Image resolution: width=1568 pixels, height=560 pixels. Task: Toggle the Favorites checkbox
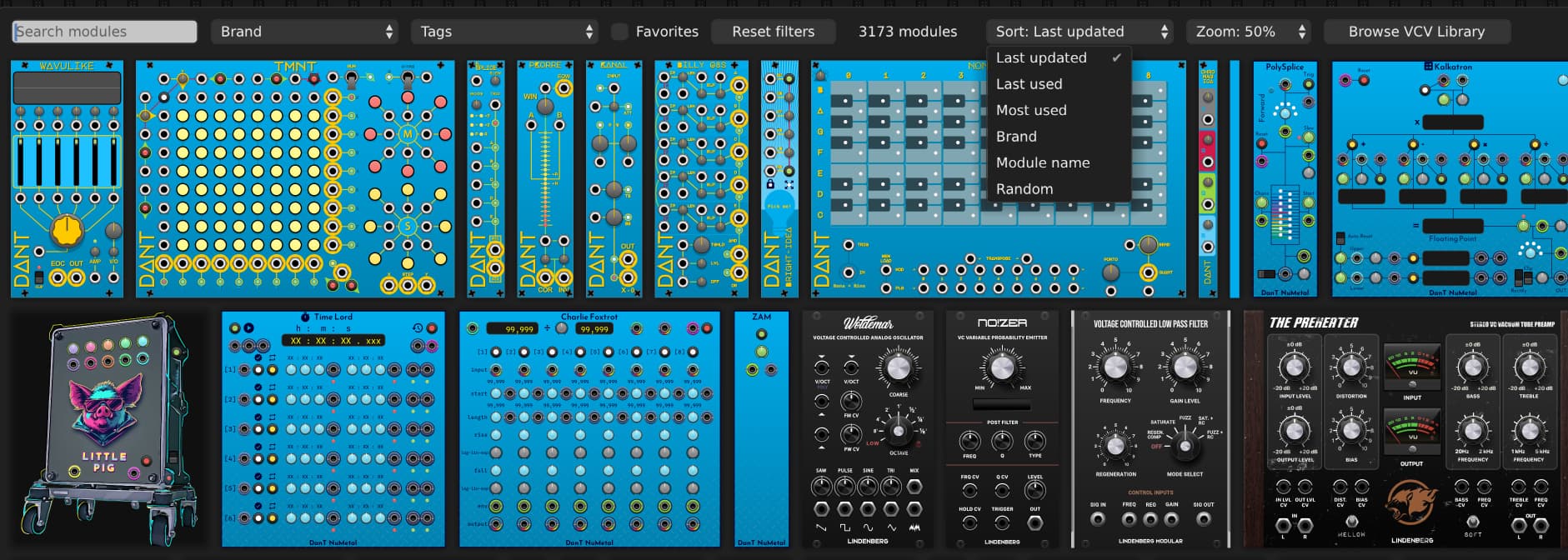coord(619,32)
